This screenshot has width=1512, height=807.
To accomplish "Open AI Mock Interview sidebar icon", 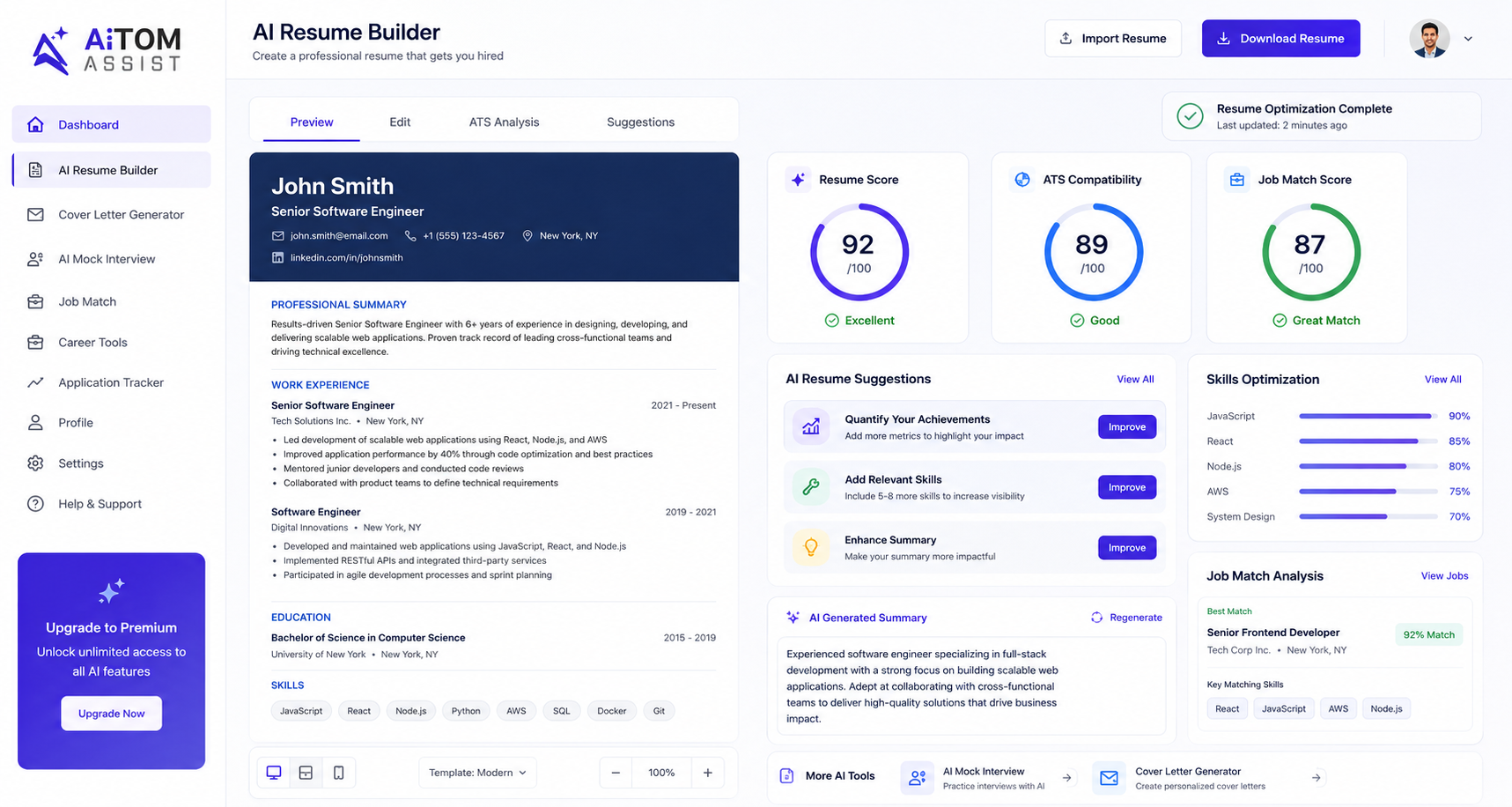I will click(x=35, y=259).
